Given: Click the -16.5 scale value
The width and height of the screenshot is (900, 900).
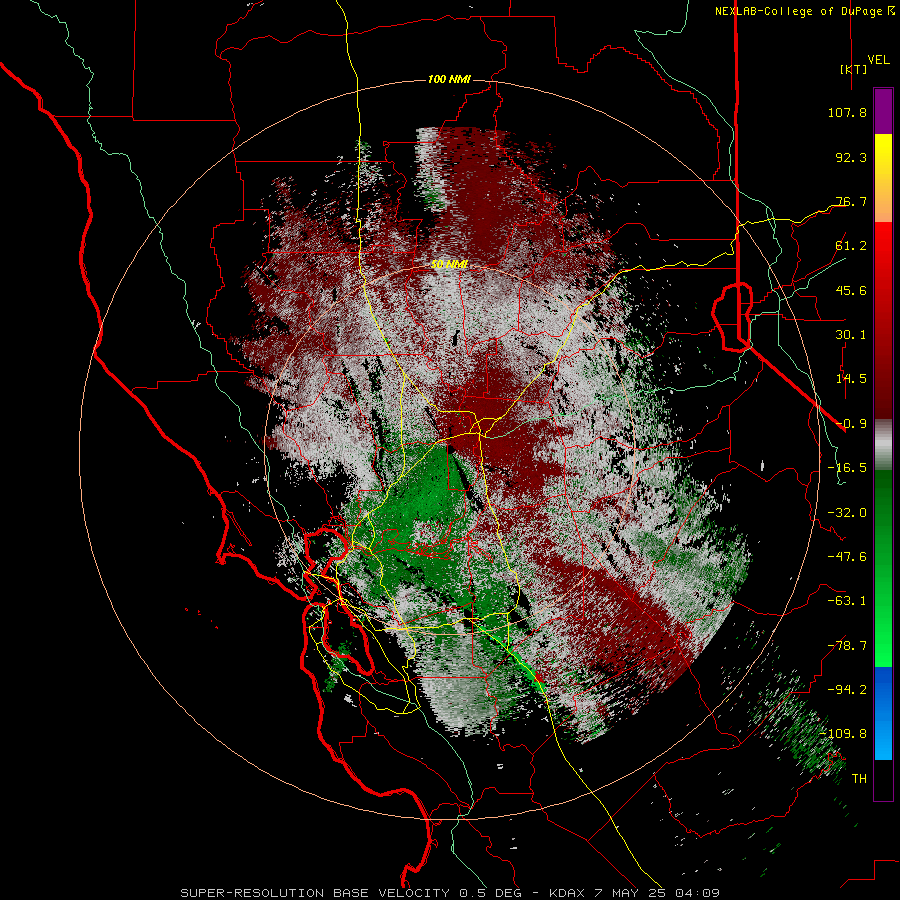Looking at the screenshot, I should pos(847,468).
